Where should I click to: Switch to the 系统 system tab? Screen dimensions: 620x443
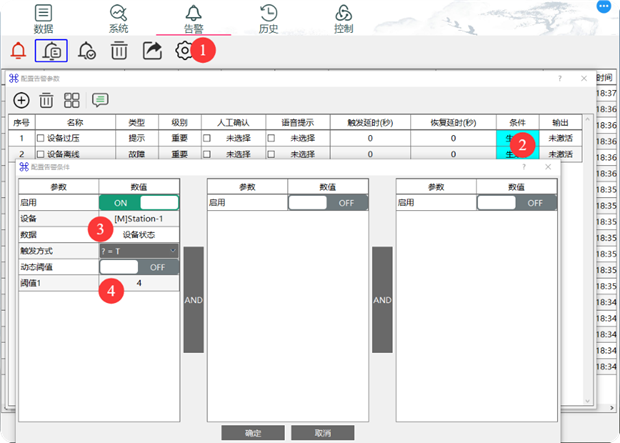click(118, 19)
